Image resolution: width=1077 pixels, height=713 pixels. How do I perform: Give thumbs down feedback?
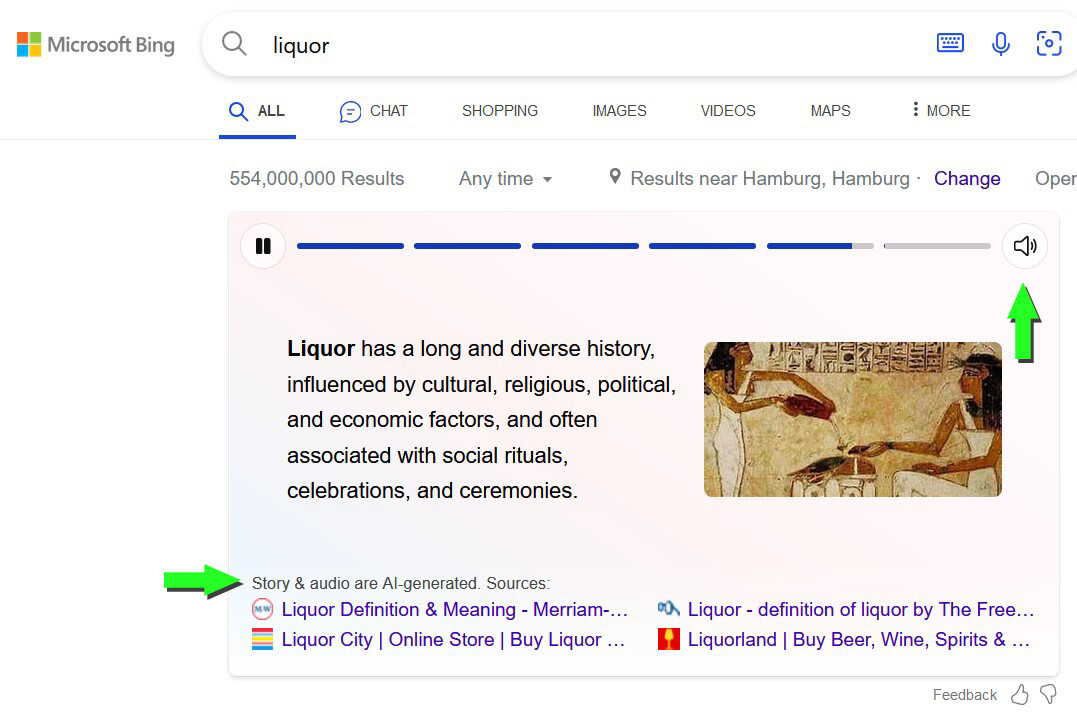coord(1049,694)
